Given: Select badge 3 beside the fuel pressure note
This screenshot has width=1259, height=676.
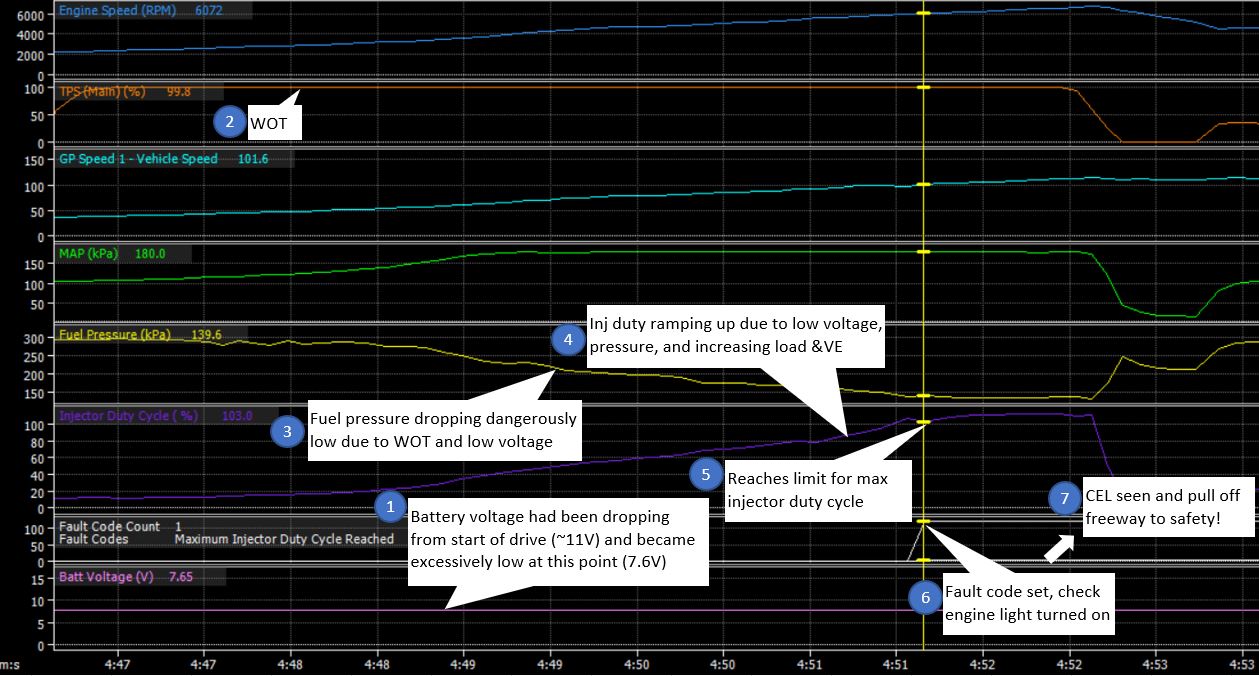Looking at the screenshot, I should point(288,431).
